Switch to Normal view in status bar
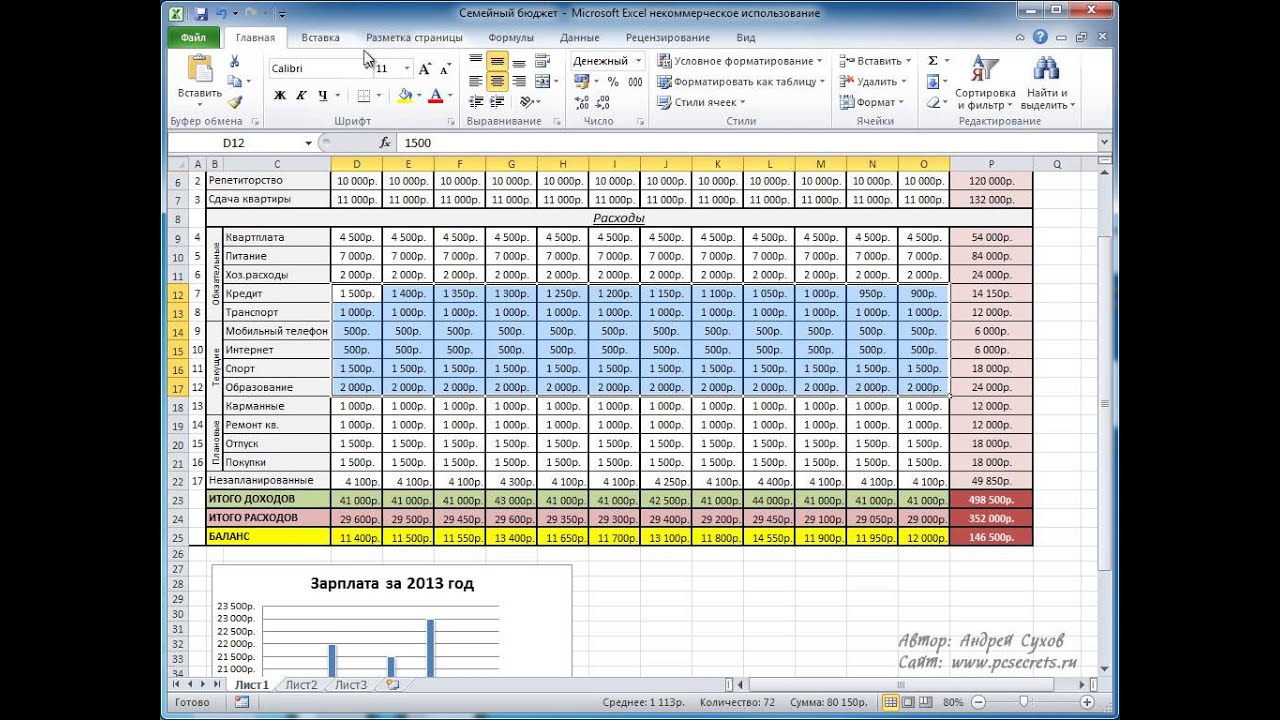 pos(890,702)
